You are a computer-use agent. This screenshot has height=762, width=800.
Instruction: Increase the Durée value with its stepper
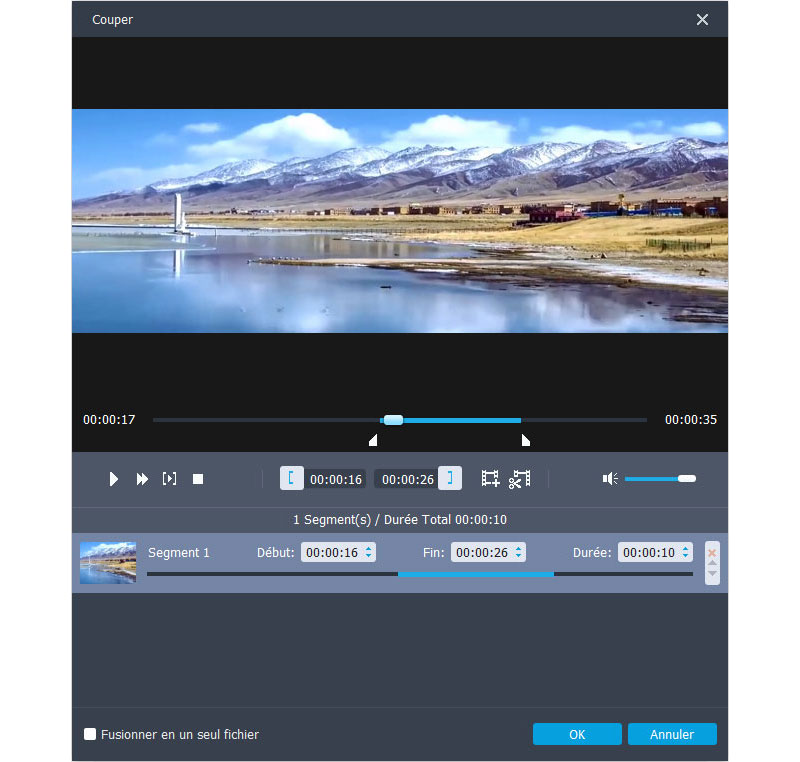[686, 547]
